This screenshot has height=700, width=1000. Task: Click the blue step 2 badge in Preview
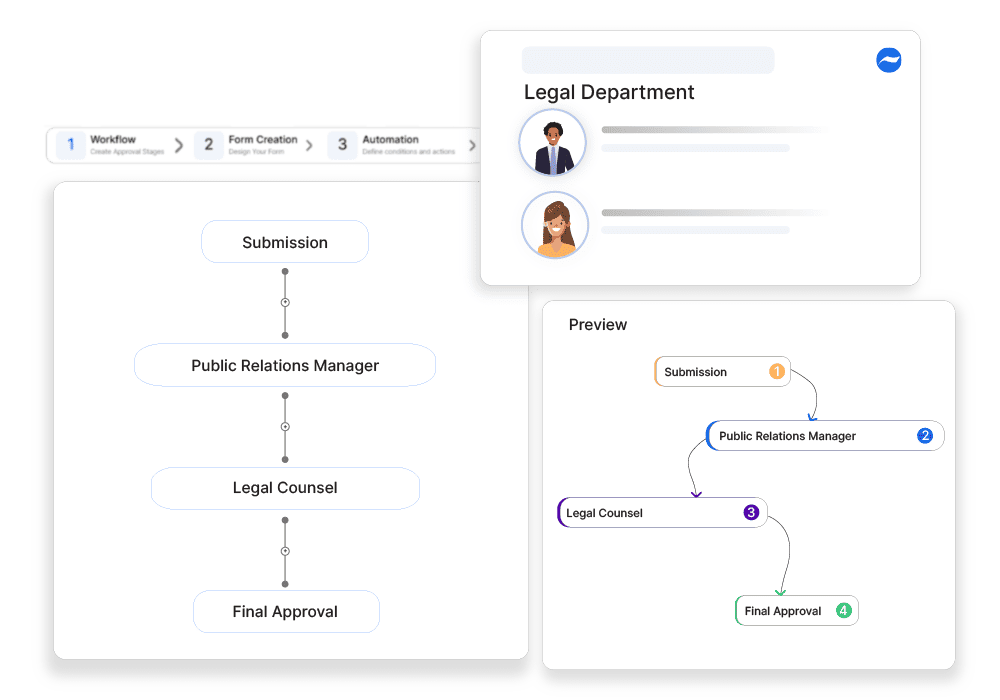[x=925, y=435]
